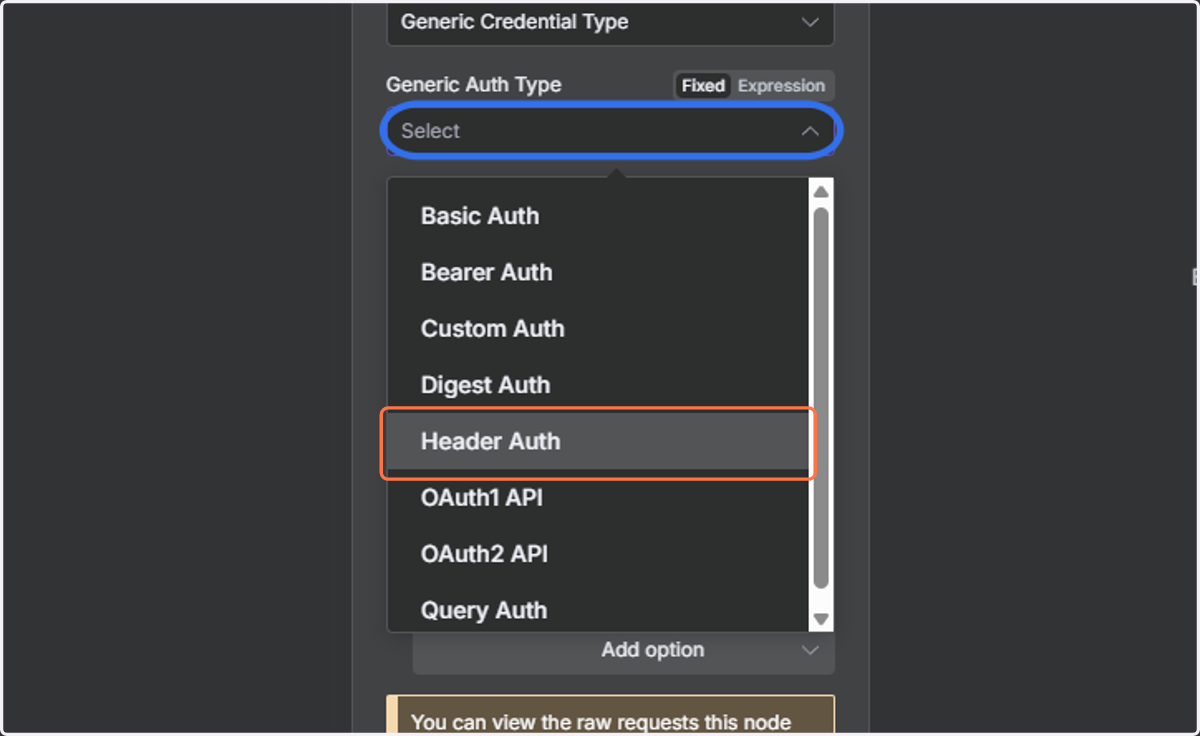Select the OAuth1 API option

[598, 497]
